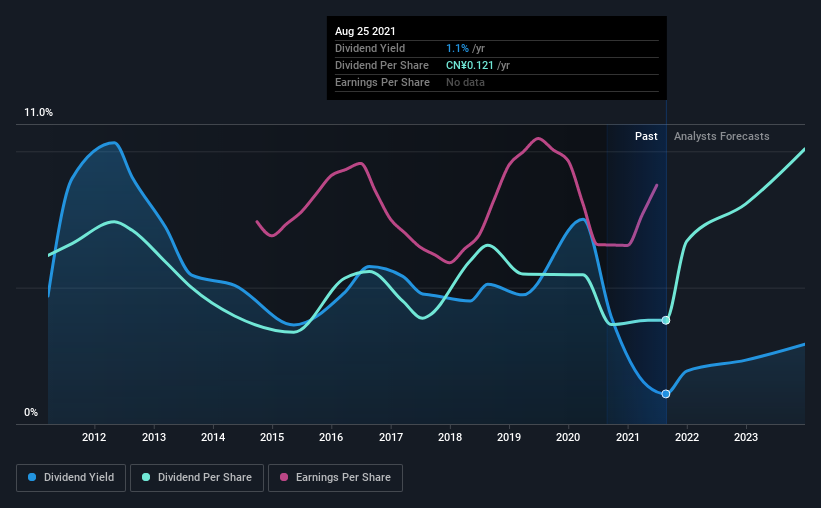Toggle the Dividend Yield legend button
Screen dimensions: 821x508
point(71,478)
